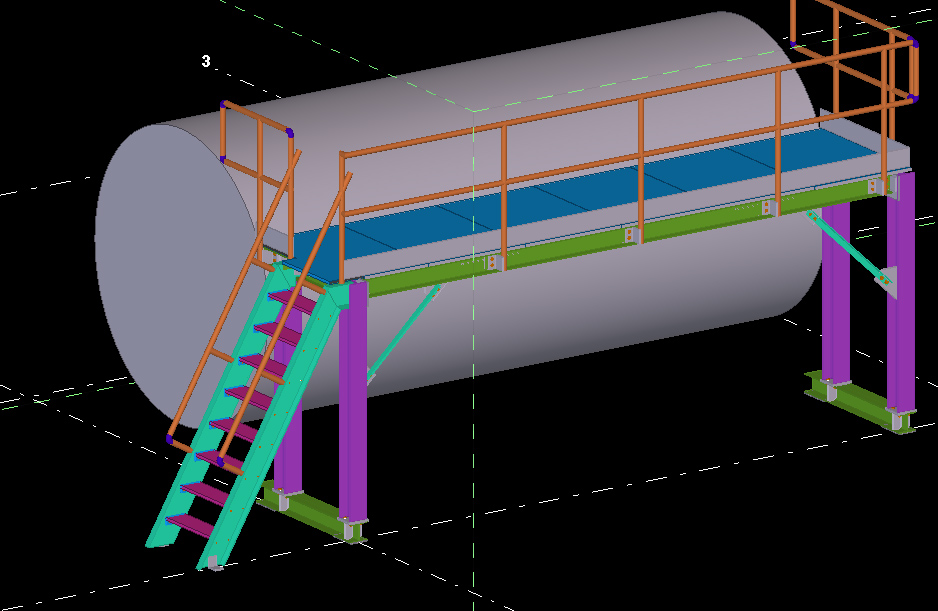Pick the left teal diagonal brace
This screenshot has width=938, height=611.
pos(400,335)
